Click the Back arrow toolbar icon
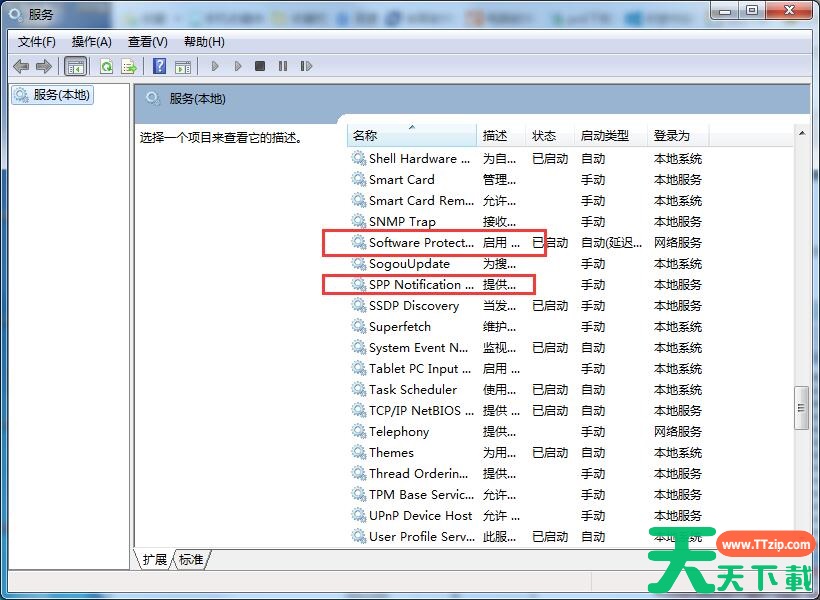The image size is (820, 600). 21,66
